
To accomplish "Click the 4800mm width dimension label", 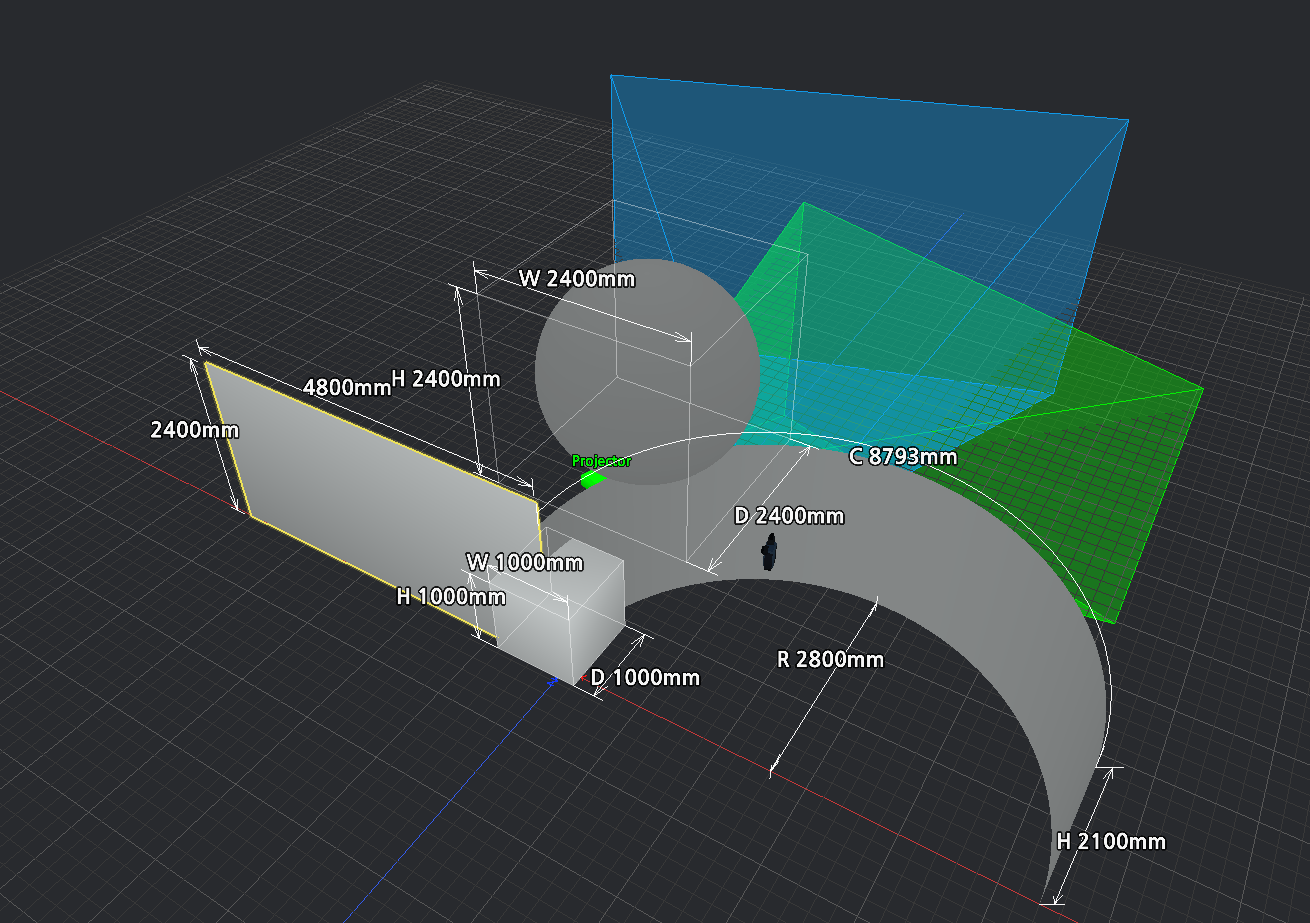I will [347, 386].
